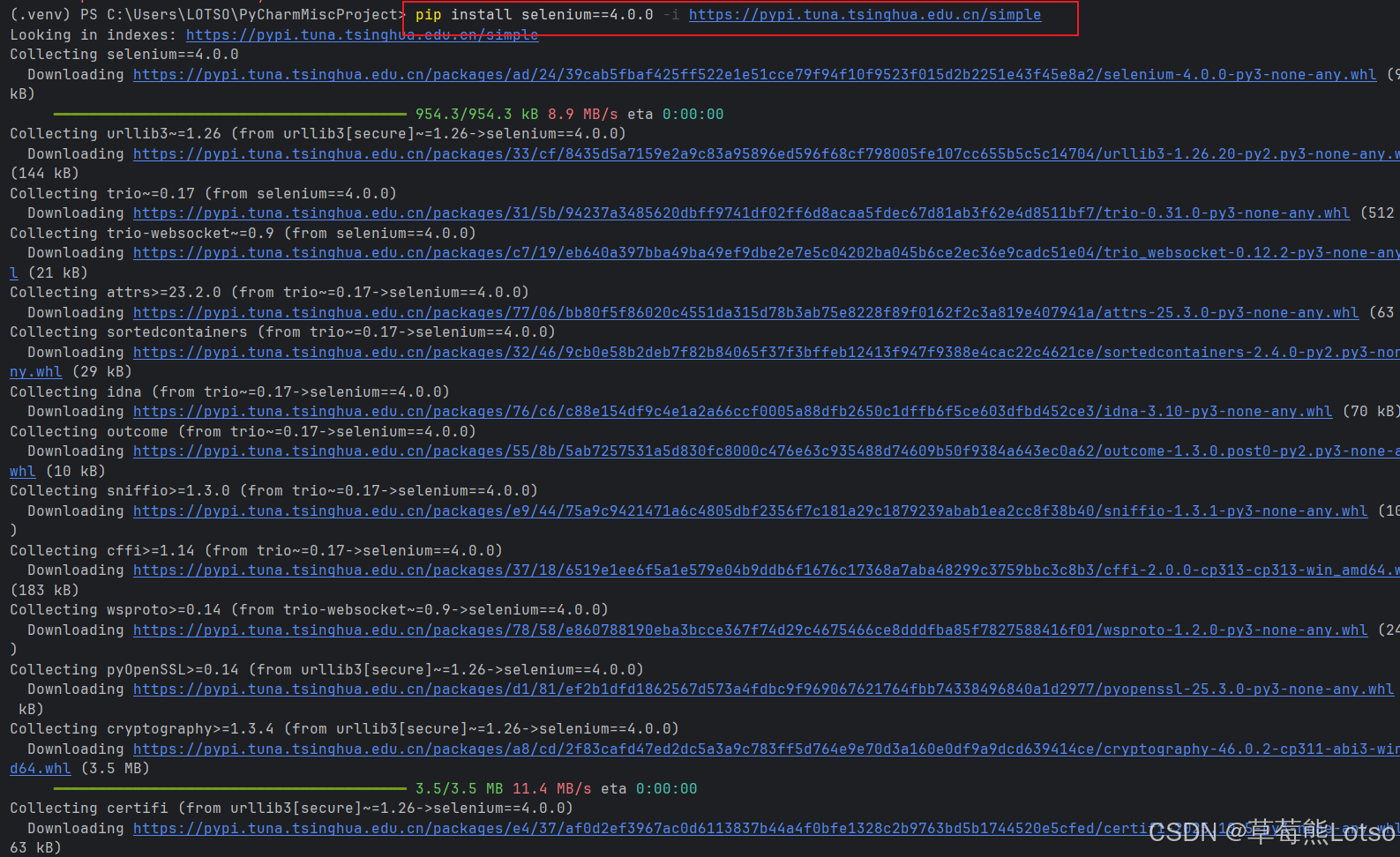Open the idna-3.10-py3-none-any.whl link
This screenshot has width=1400, height=857.
click(732, 412)
